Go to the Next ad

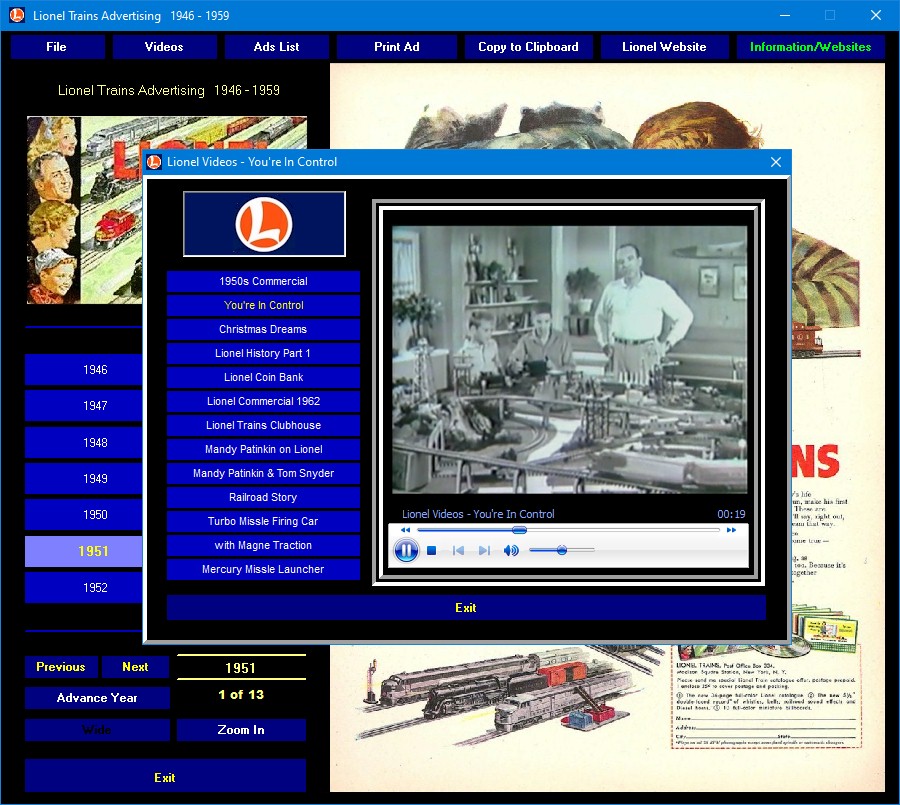pyautogui.click(x=135, y=667)
